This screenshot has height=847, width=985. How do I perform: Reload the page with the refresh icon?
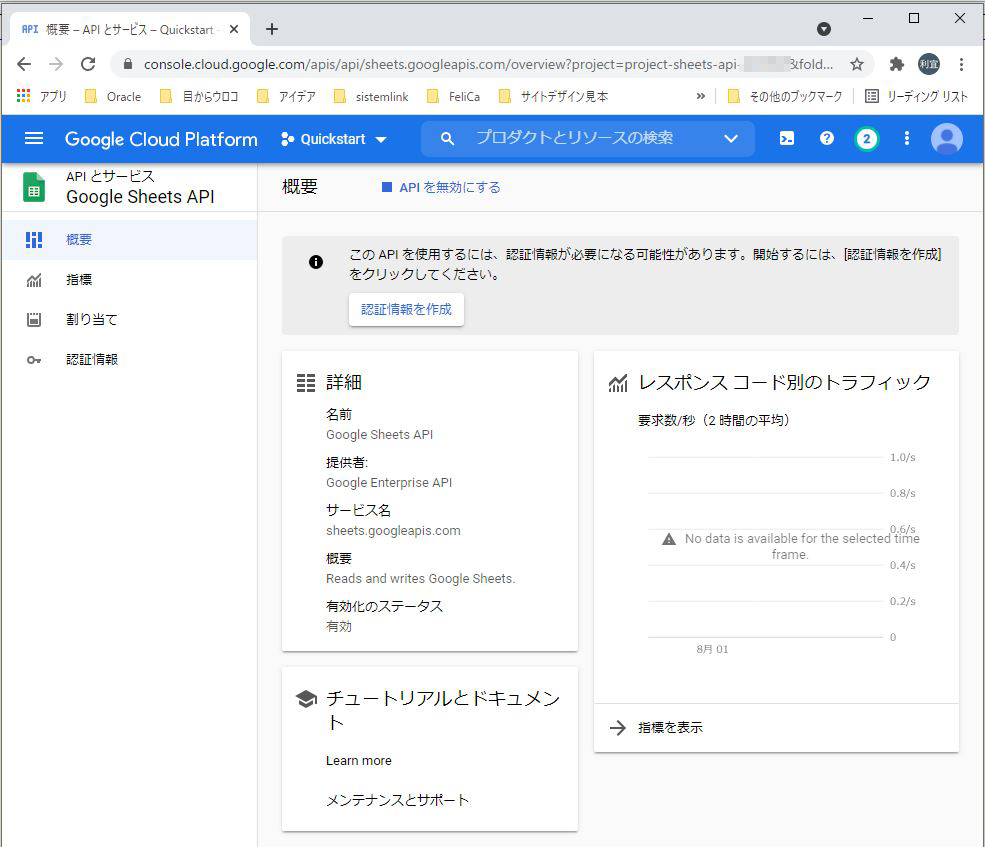89,63
